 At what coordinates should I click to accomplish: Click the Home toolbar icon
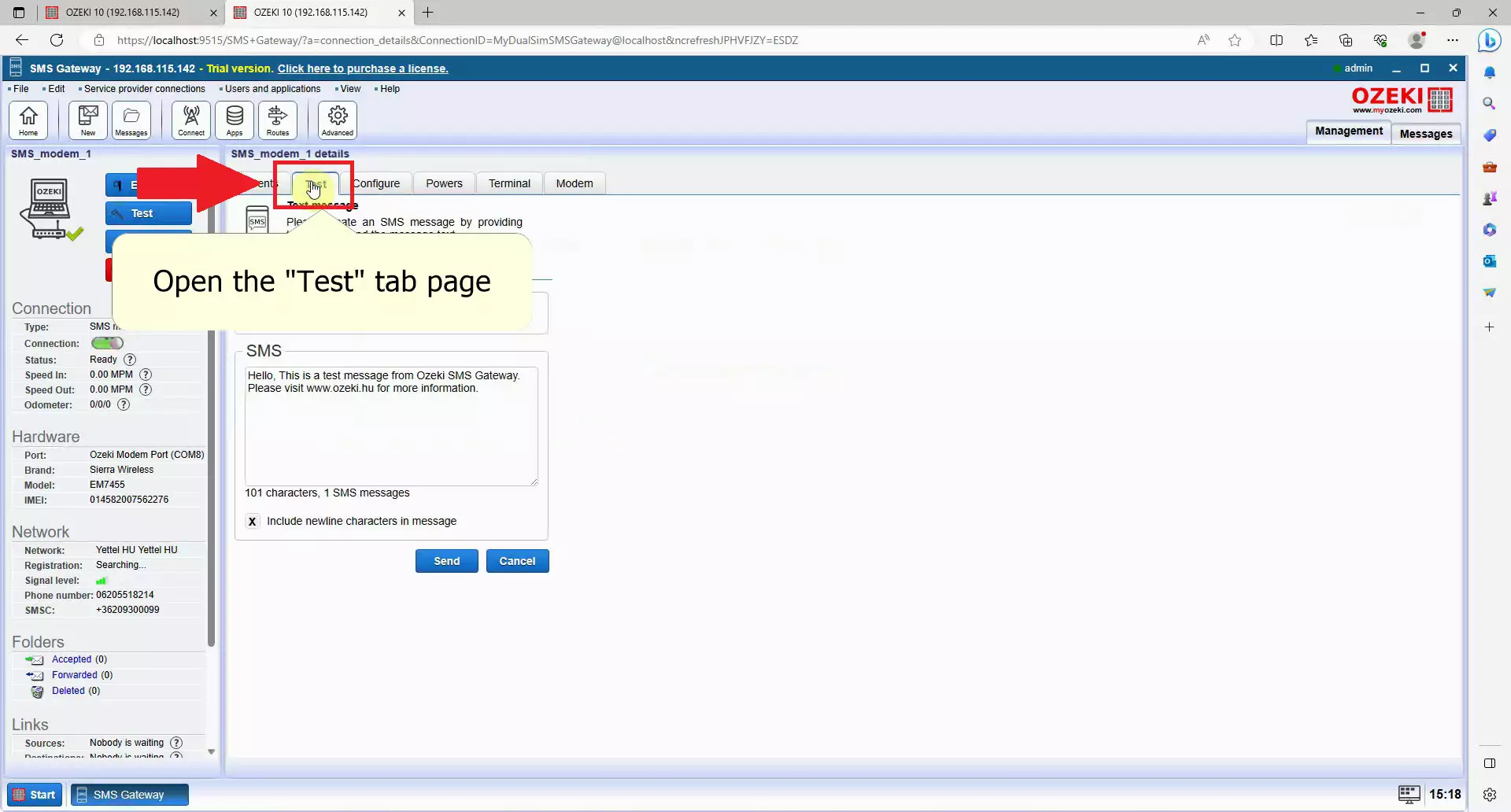(28, 120)
